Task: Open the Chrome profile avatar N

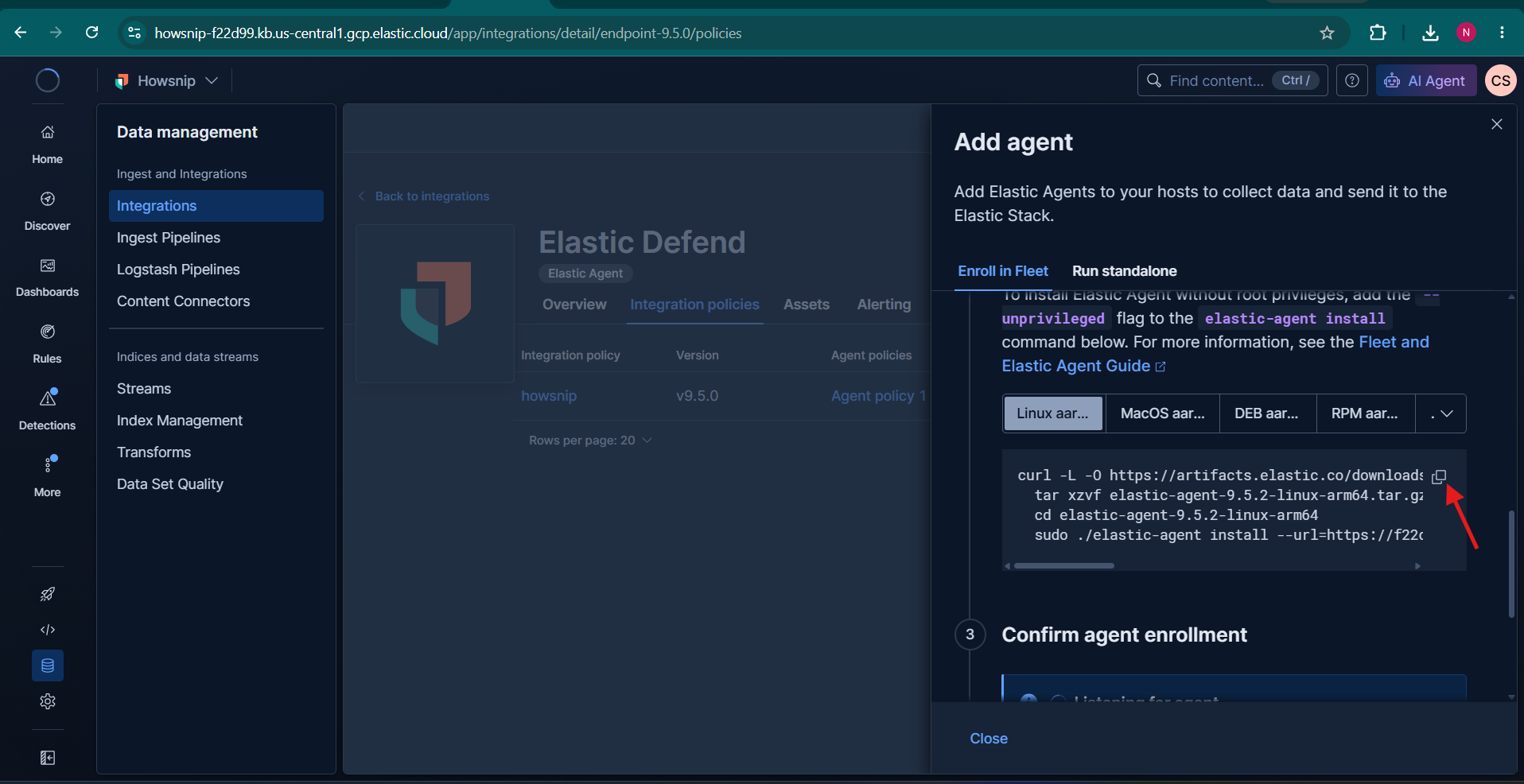Action: click(x=1466, y=33)
